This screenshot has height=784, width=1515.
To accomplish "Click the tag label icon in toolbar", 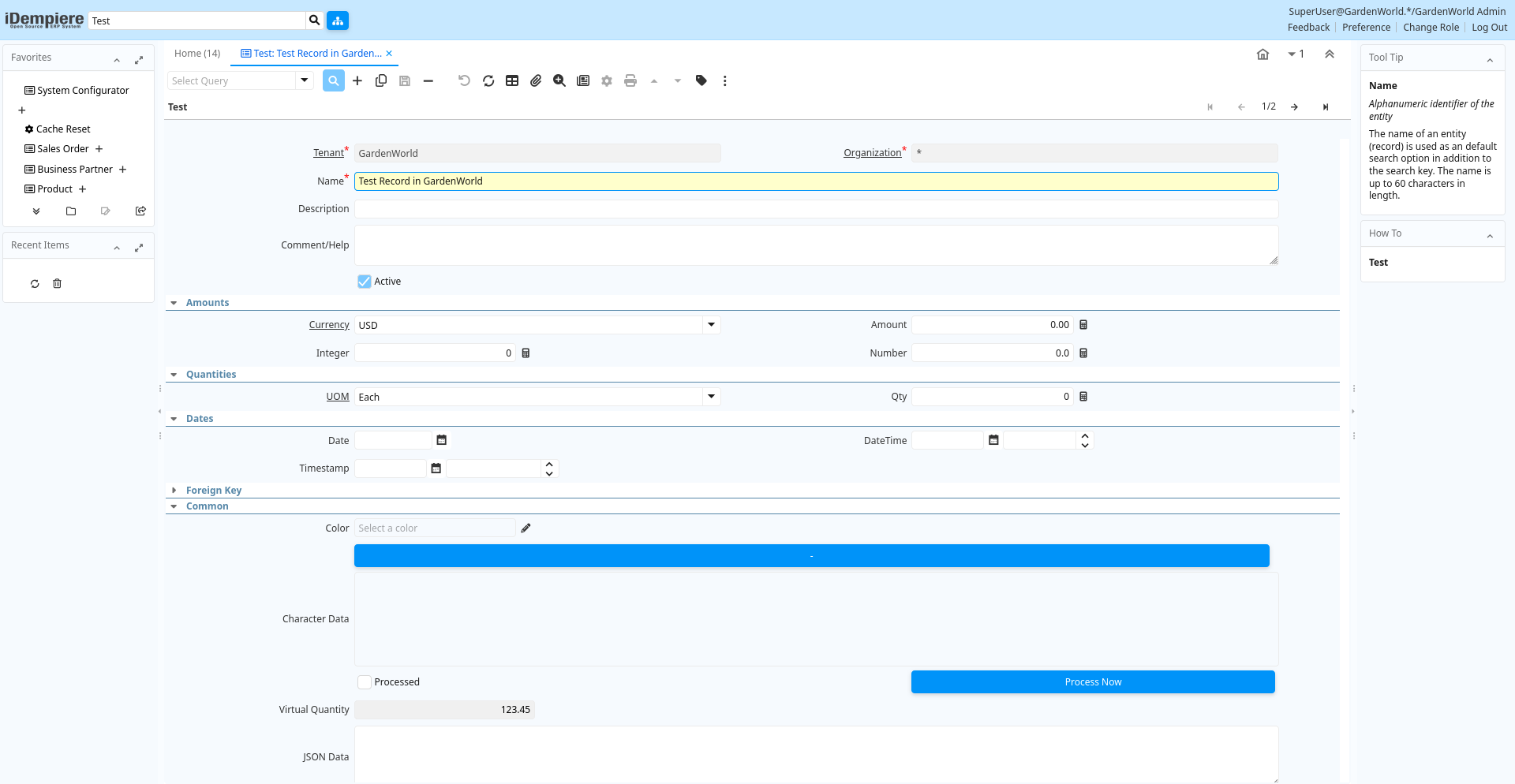I will point(701,80).
